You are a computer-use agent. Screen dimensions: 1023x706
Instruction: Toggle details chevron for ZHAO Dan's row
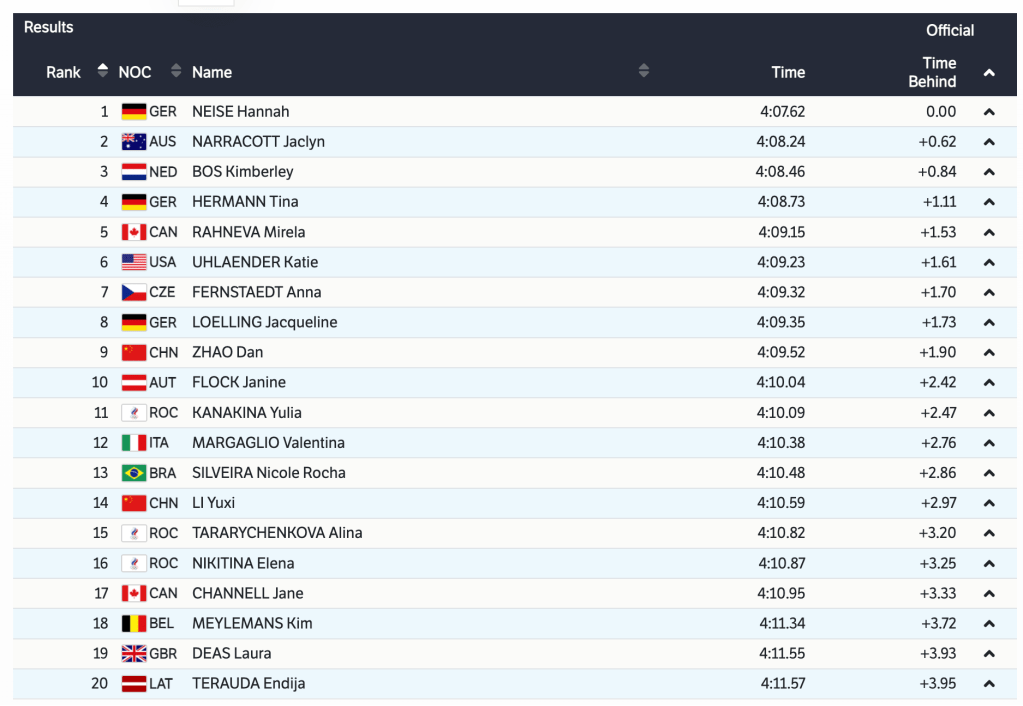(x=989, y=353)
